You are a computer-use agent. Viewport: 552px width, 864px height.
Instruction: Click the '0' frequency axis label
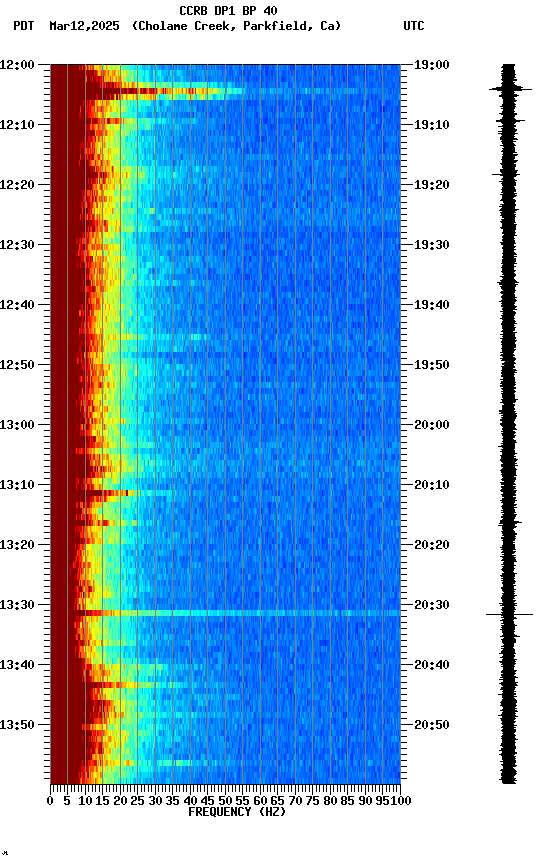tap(50, 801)
